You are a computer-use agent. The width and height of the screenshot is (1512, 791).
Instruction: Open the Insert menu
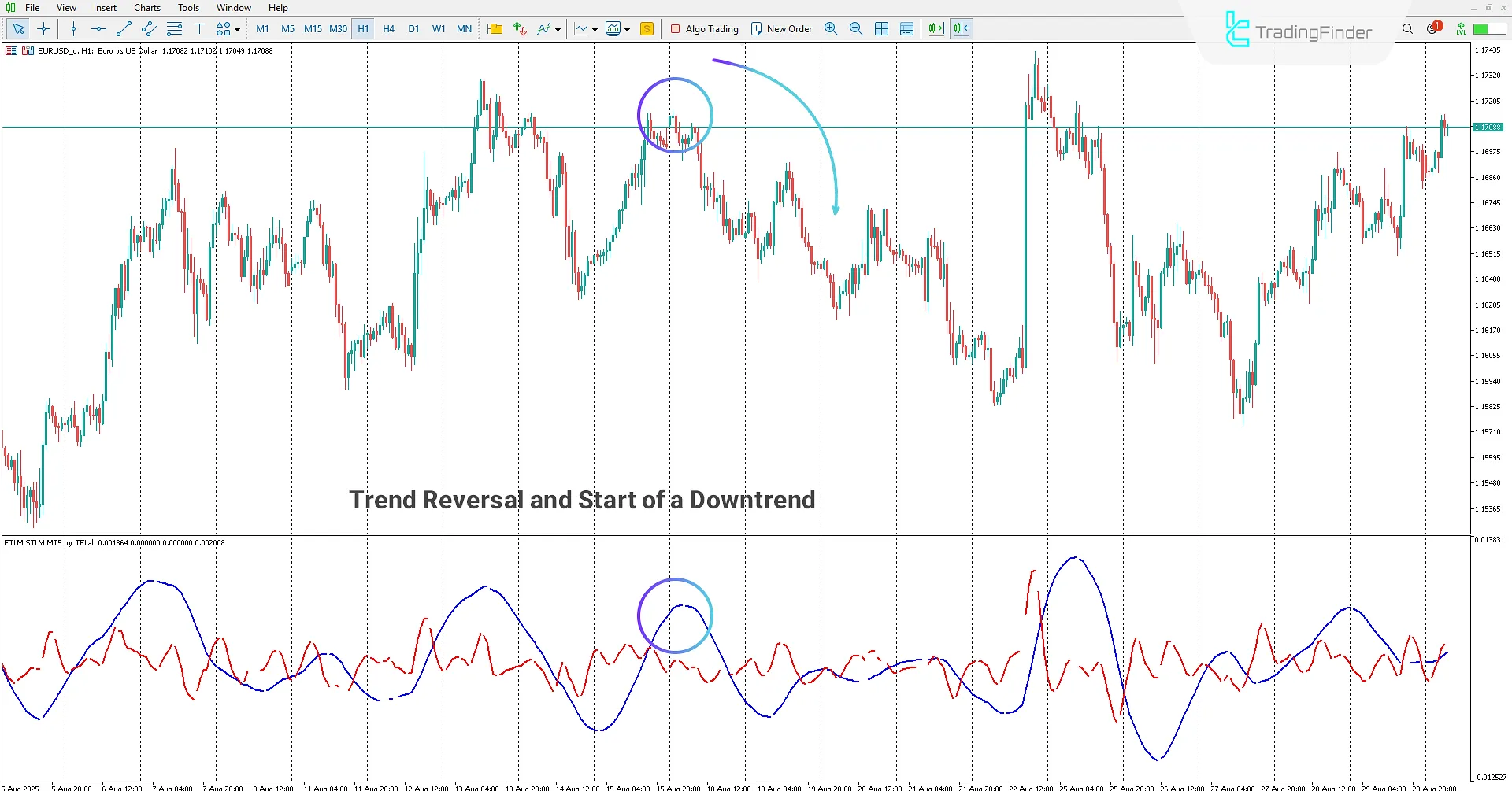click(x=105, y=7)
